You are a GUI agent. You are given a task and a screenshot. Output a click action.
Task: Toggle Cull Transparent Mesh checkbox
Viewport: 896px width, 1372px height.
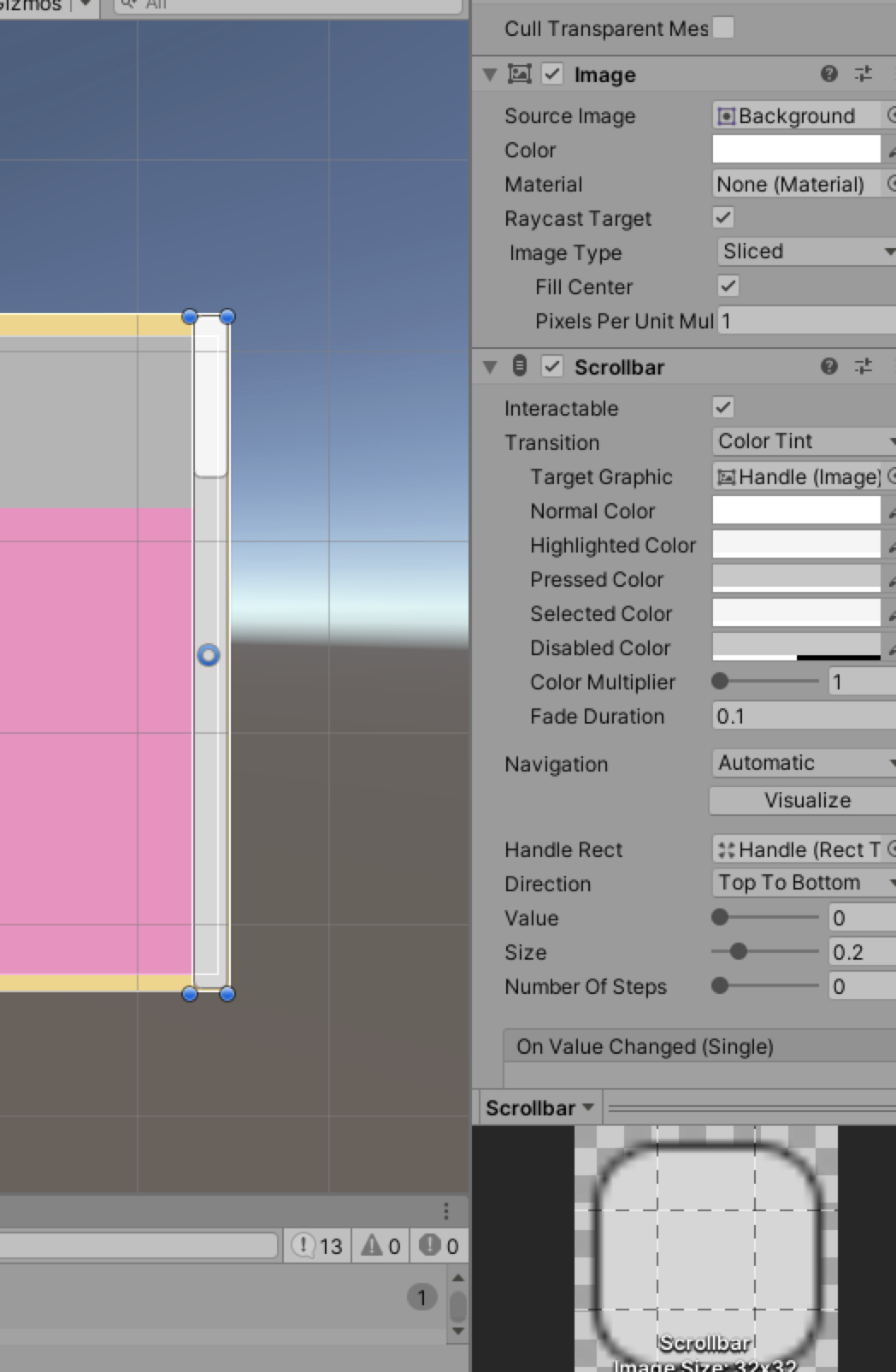coord(723,27)
